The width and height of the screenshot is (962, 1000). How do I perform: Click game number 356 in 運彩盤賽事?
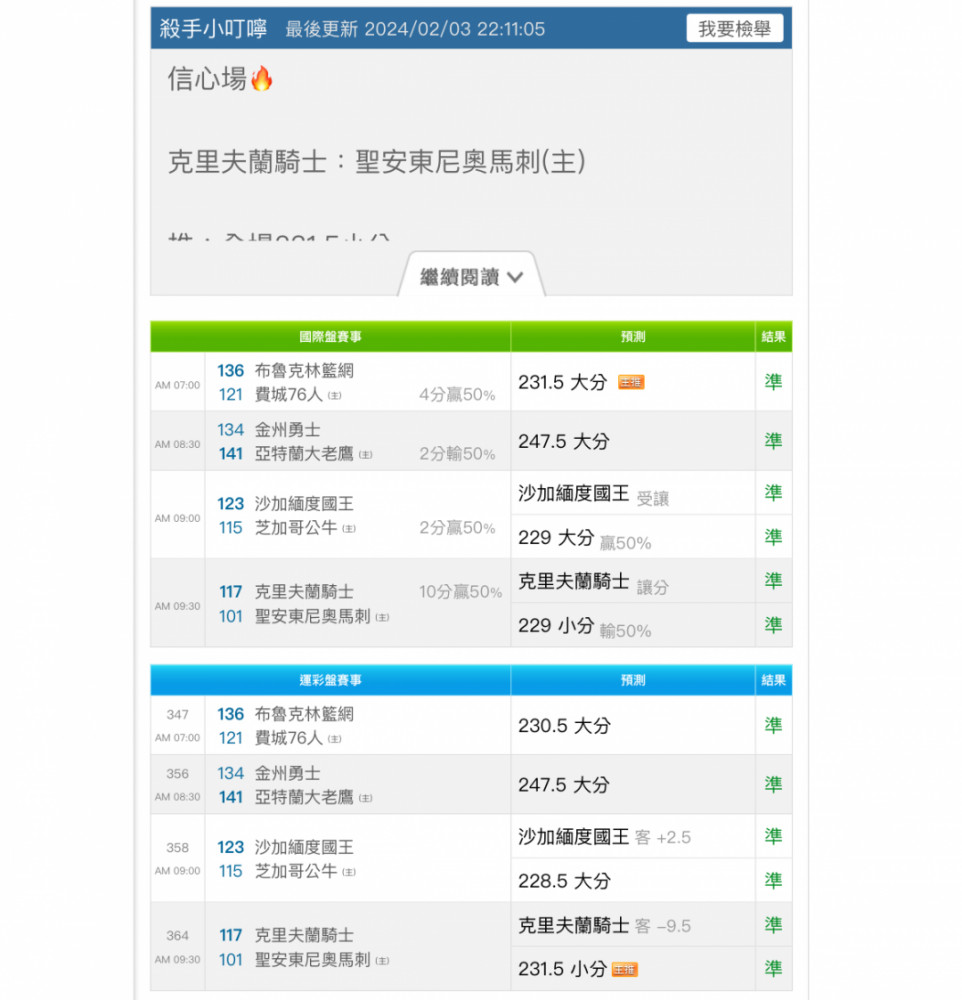coord(177,774)
